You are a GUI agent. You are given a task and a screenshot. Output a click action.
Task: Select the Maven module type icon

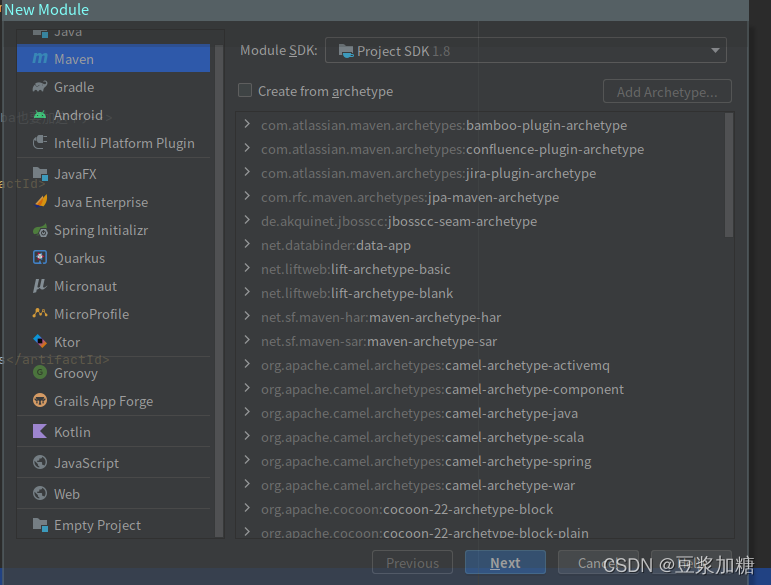(x=40, y=58)
